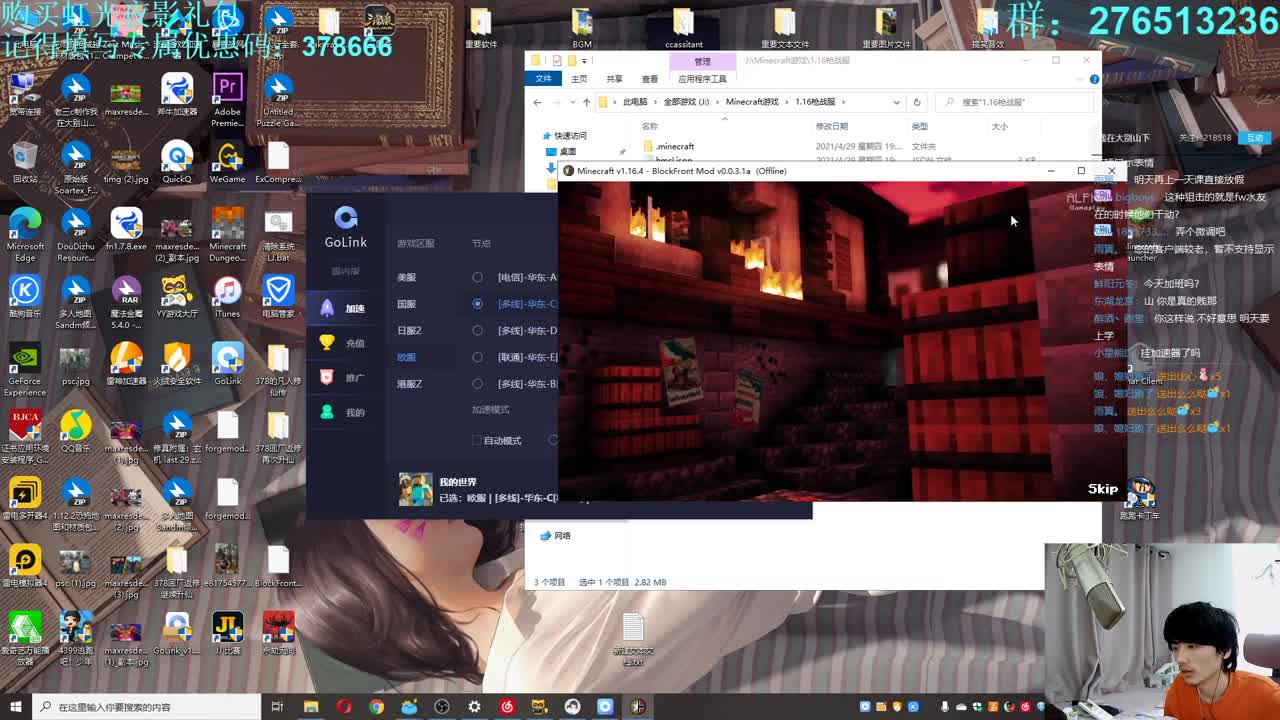The image size is (1280, 720).
Task: Open QQ音乐 desktop shortcut
Action: click(75, 432)
